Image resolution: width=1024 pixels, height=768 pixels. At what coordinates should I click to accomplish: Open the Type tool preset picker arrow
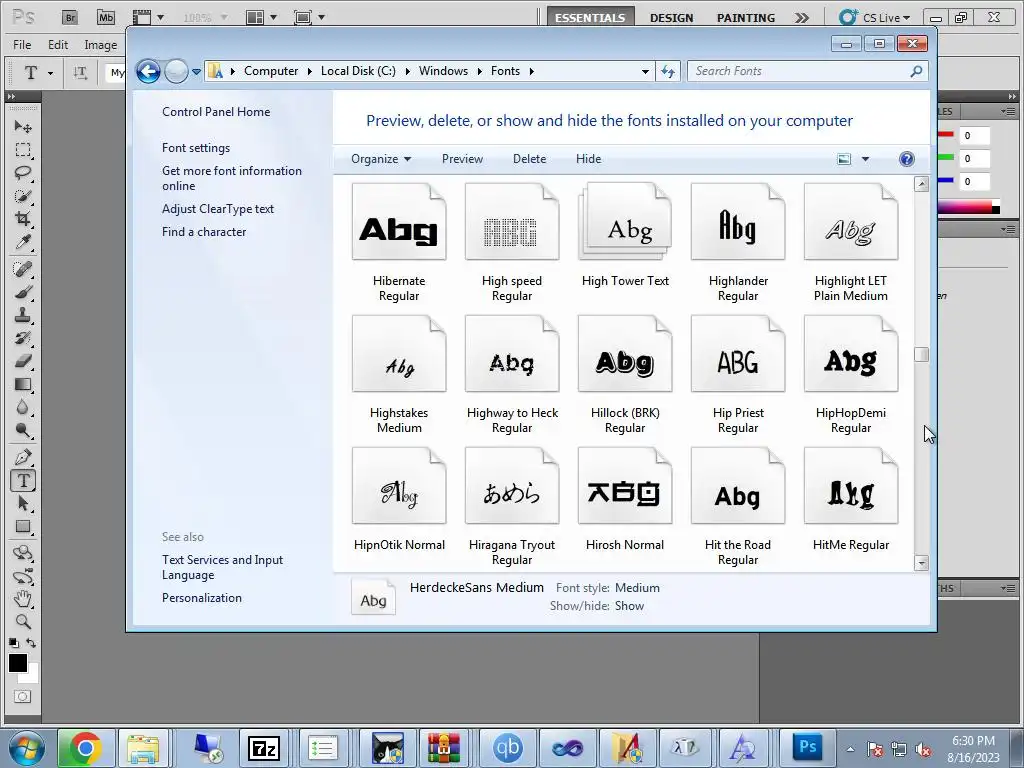[50, 73]
